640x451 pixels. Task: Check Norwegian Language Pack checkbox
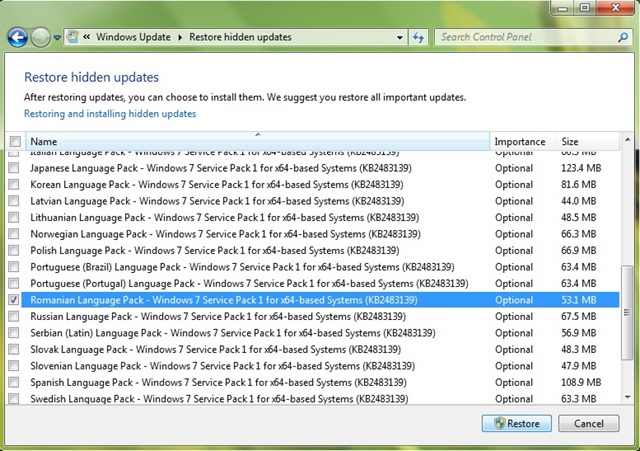(14, 234)
